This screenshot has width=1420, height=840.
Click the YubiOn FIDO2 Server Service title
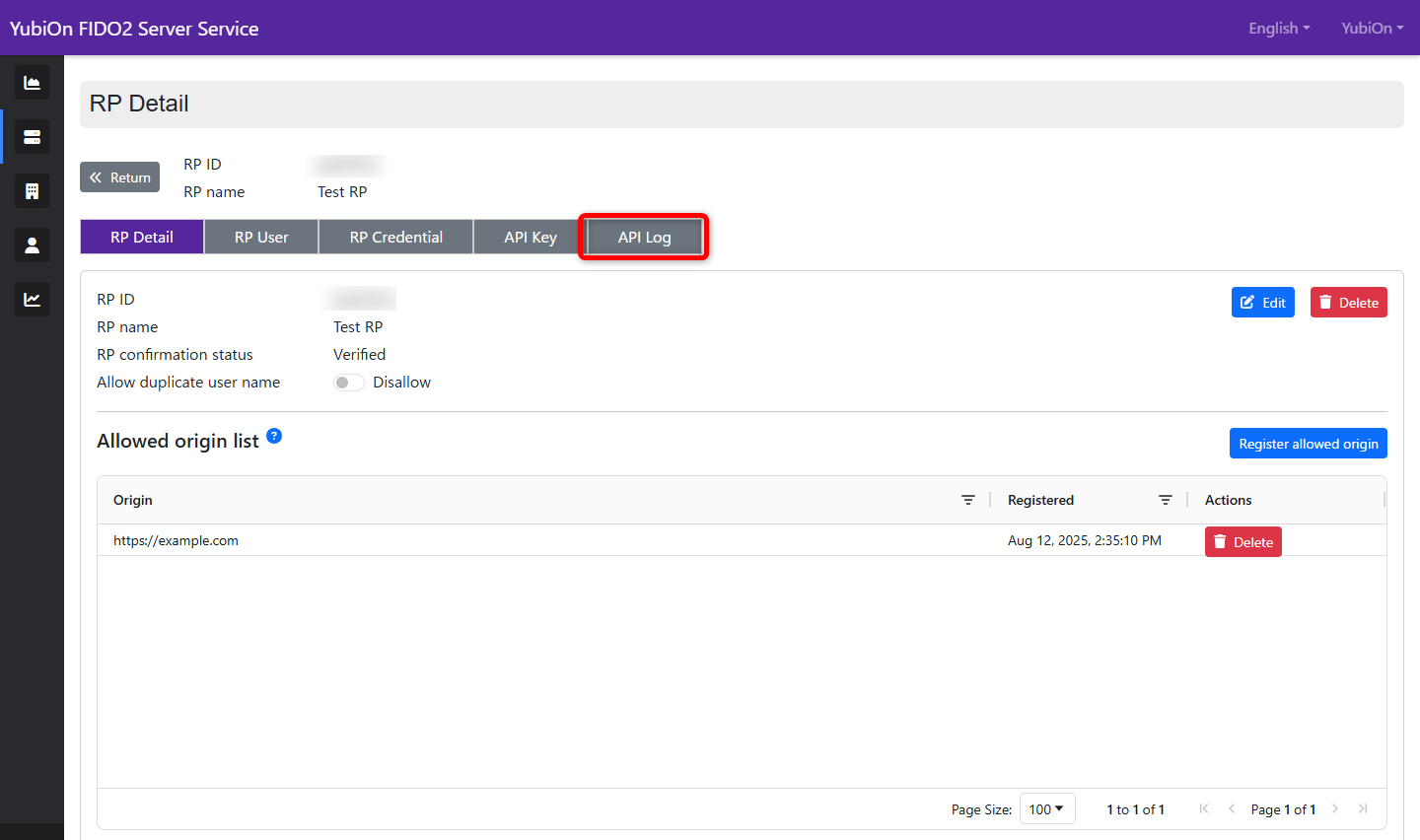coord(134,29)
